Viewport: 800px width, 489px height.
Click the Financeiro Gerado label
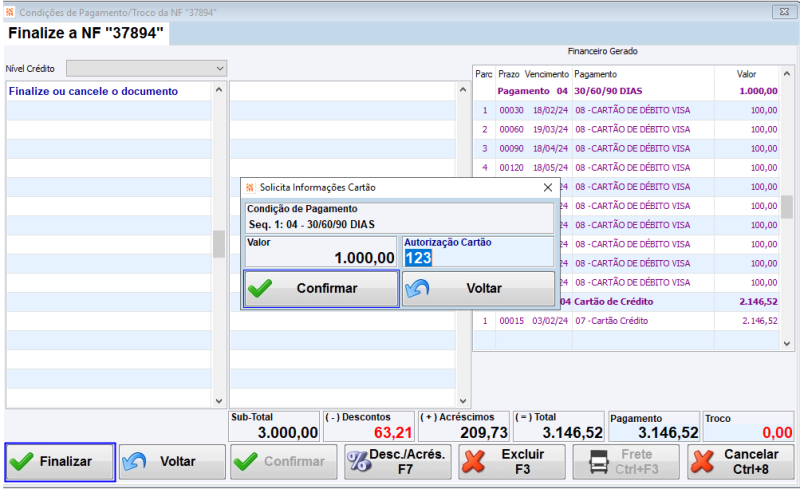coord(603,51)
